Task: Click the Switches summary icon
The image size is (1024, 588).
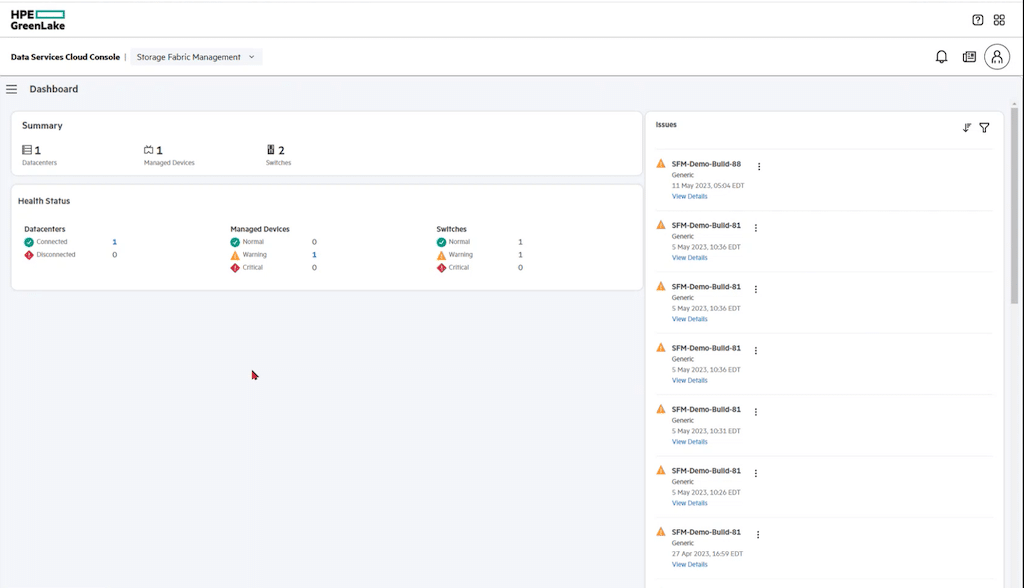Action: coord(270,150)
